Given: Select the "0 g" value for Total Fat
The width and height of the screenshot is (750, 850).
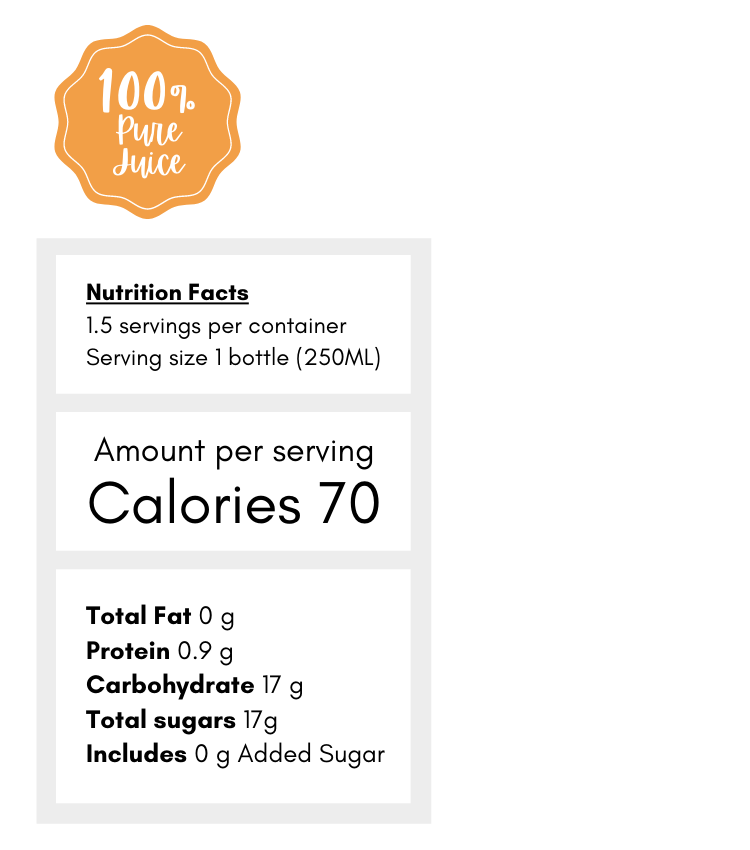Looking at the screenshot, I should (216, 617).
